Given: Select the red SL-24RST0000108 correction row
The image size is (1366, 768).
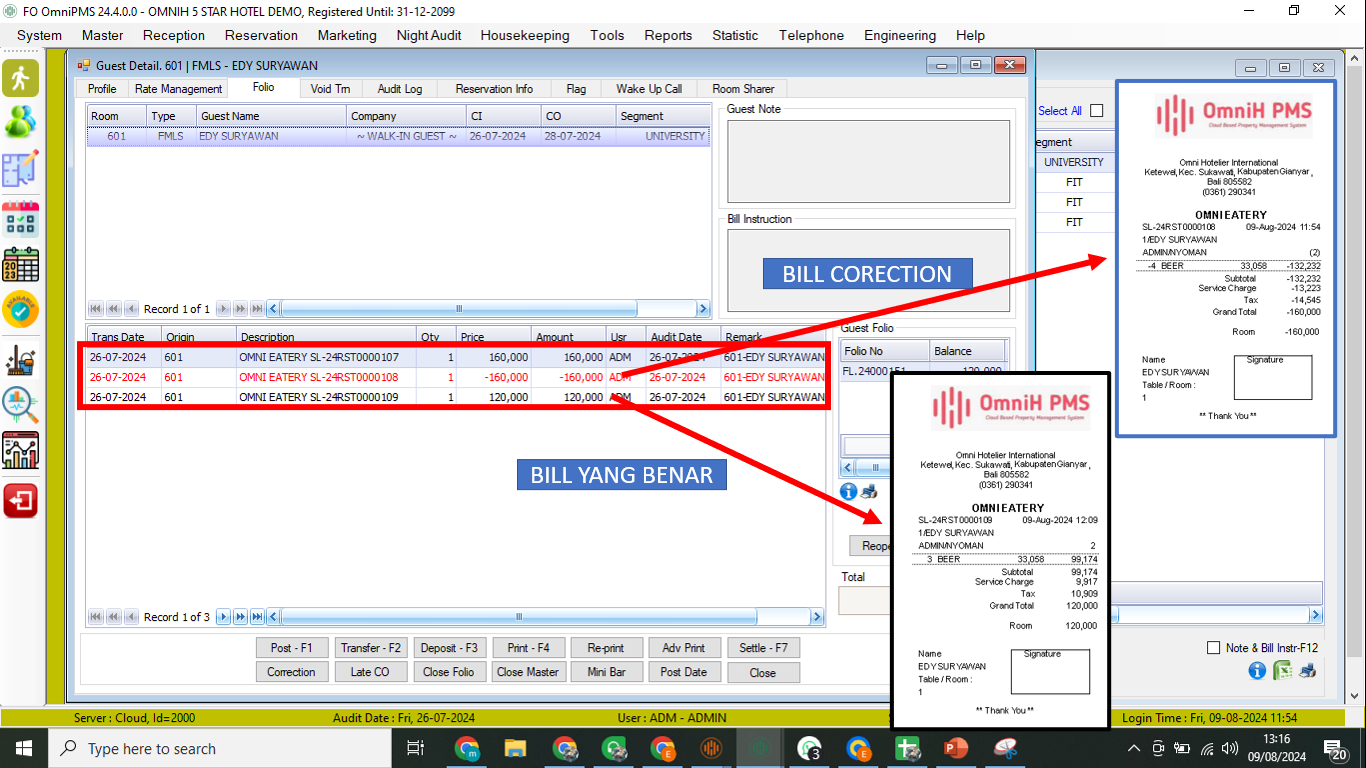Looking at the screenshot, I should tap(456, 377).
